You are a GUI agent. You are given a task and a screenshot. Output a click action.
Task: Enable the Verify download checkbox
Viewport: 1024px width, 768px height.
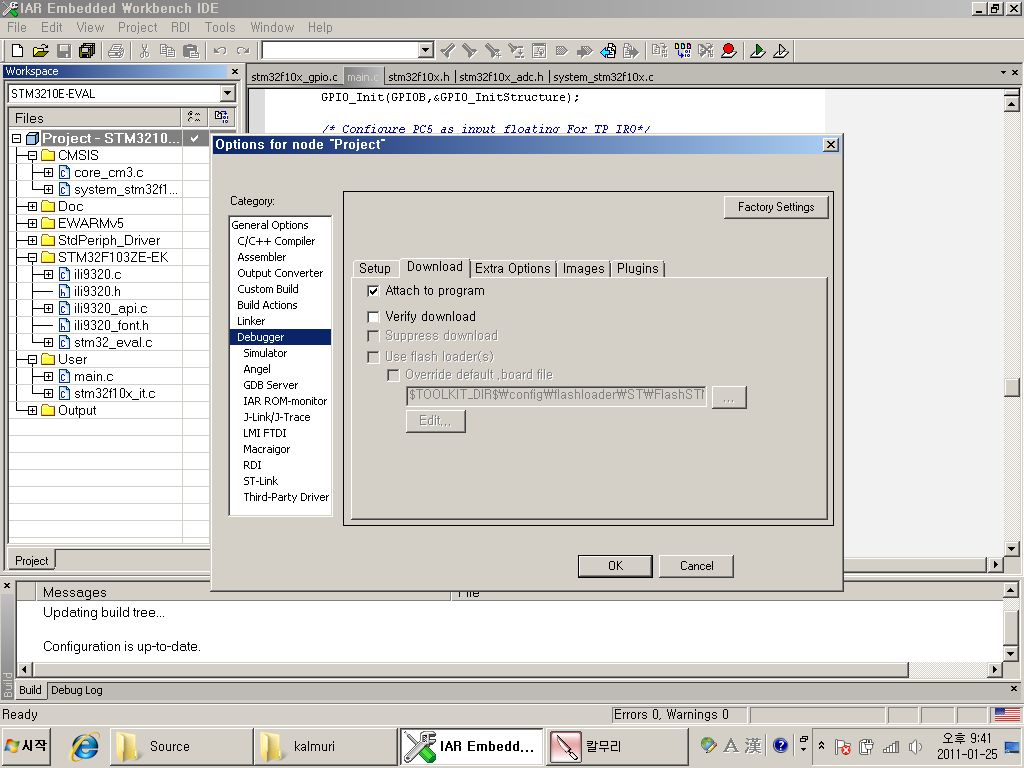(x=373, y=317)
